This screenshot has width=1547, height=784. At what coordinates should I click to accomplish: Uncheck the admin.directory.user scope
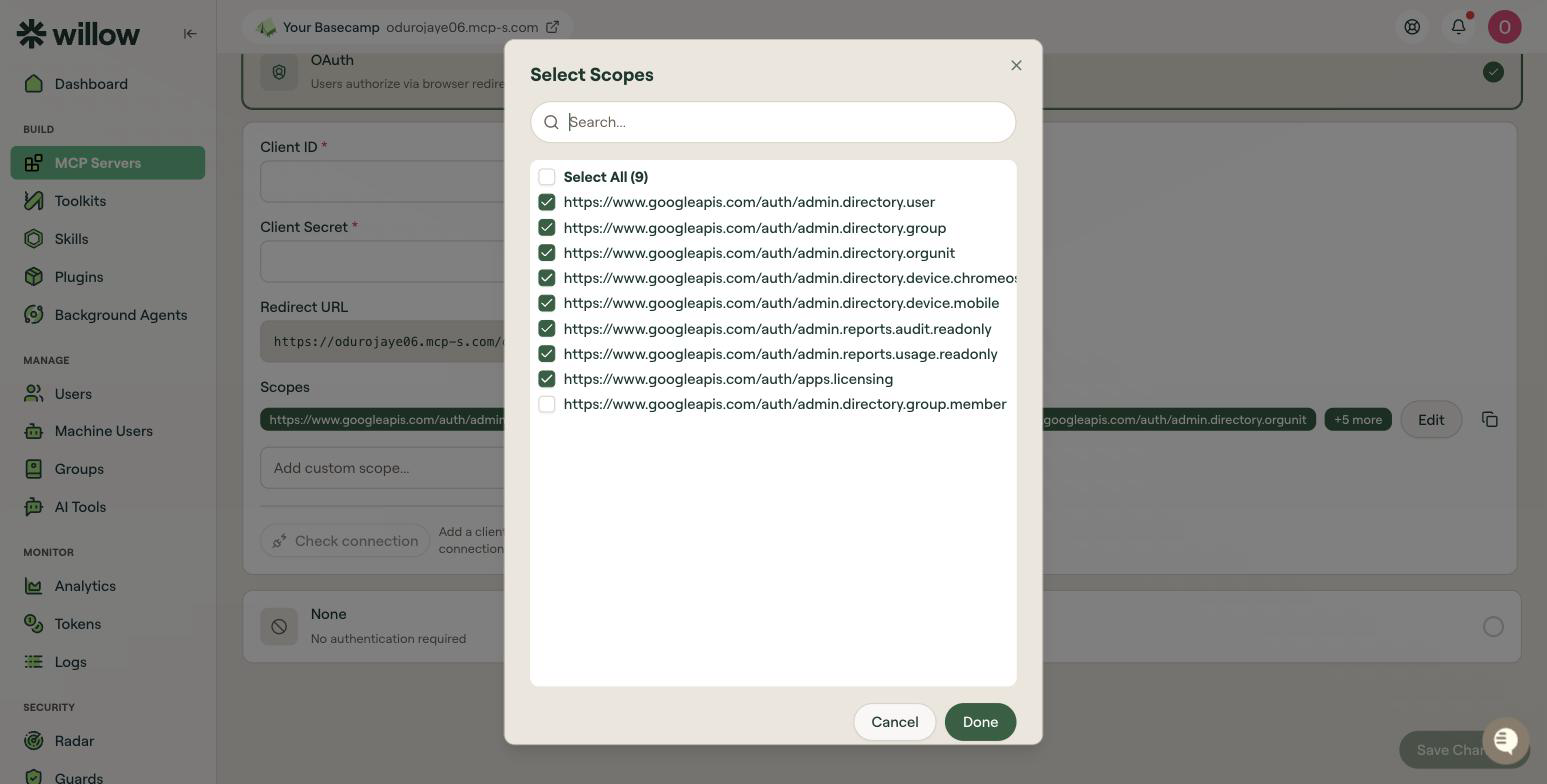point(547,202)
